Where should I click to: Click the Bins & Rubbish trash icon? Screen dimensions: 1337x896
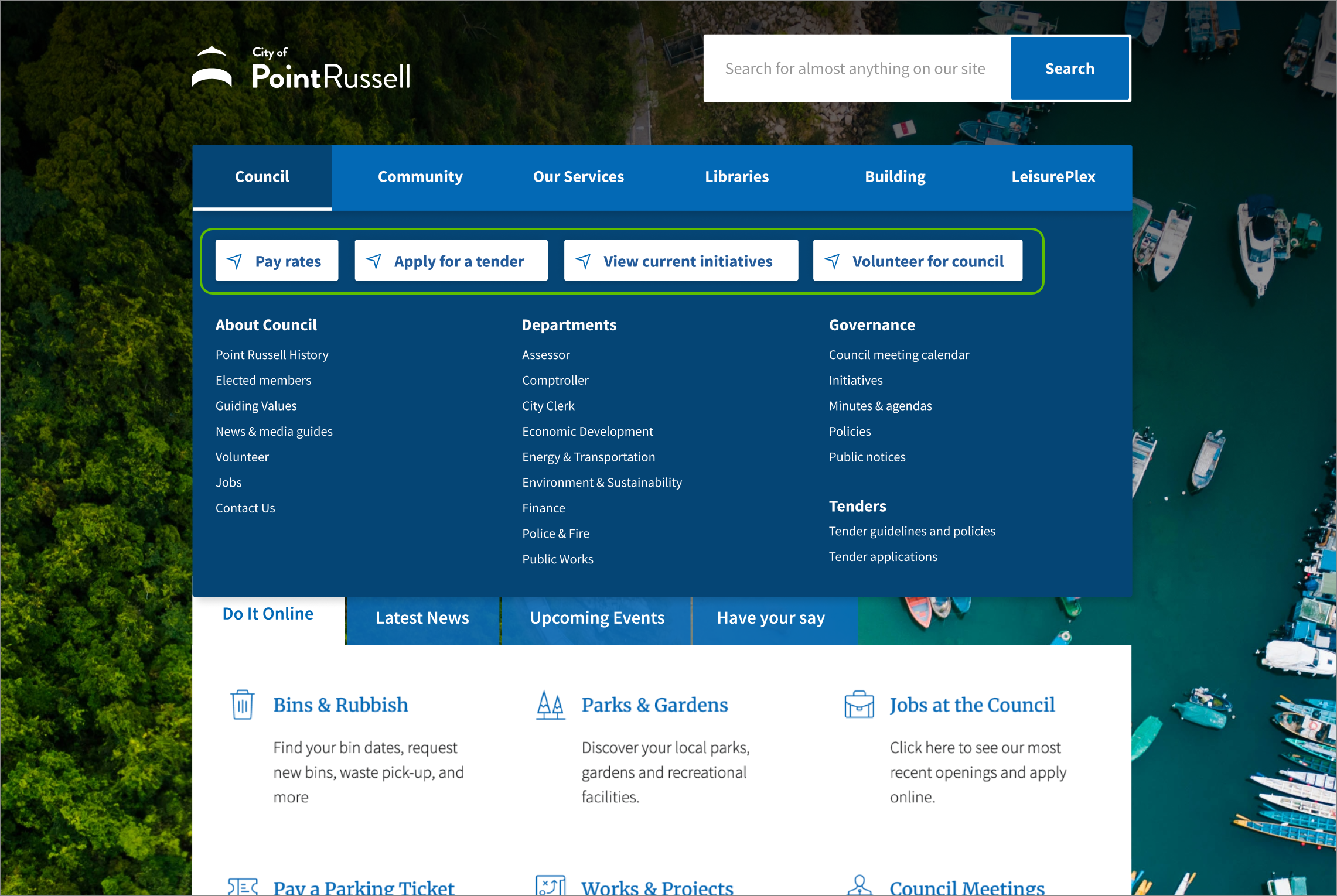[242, 705]
